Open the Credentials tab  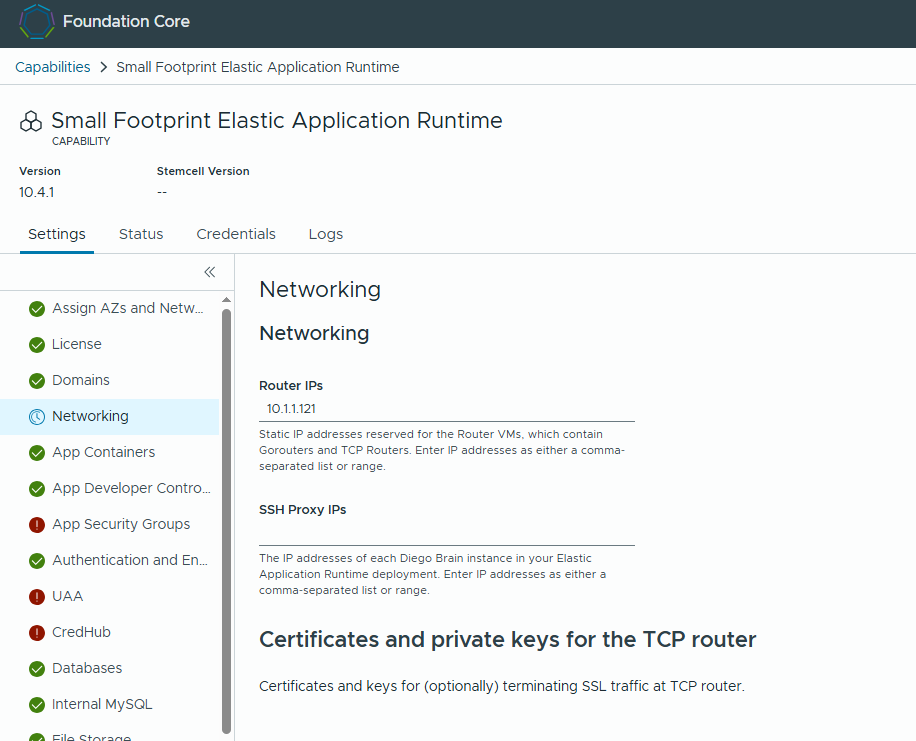(x=236, y=234)
